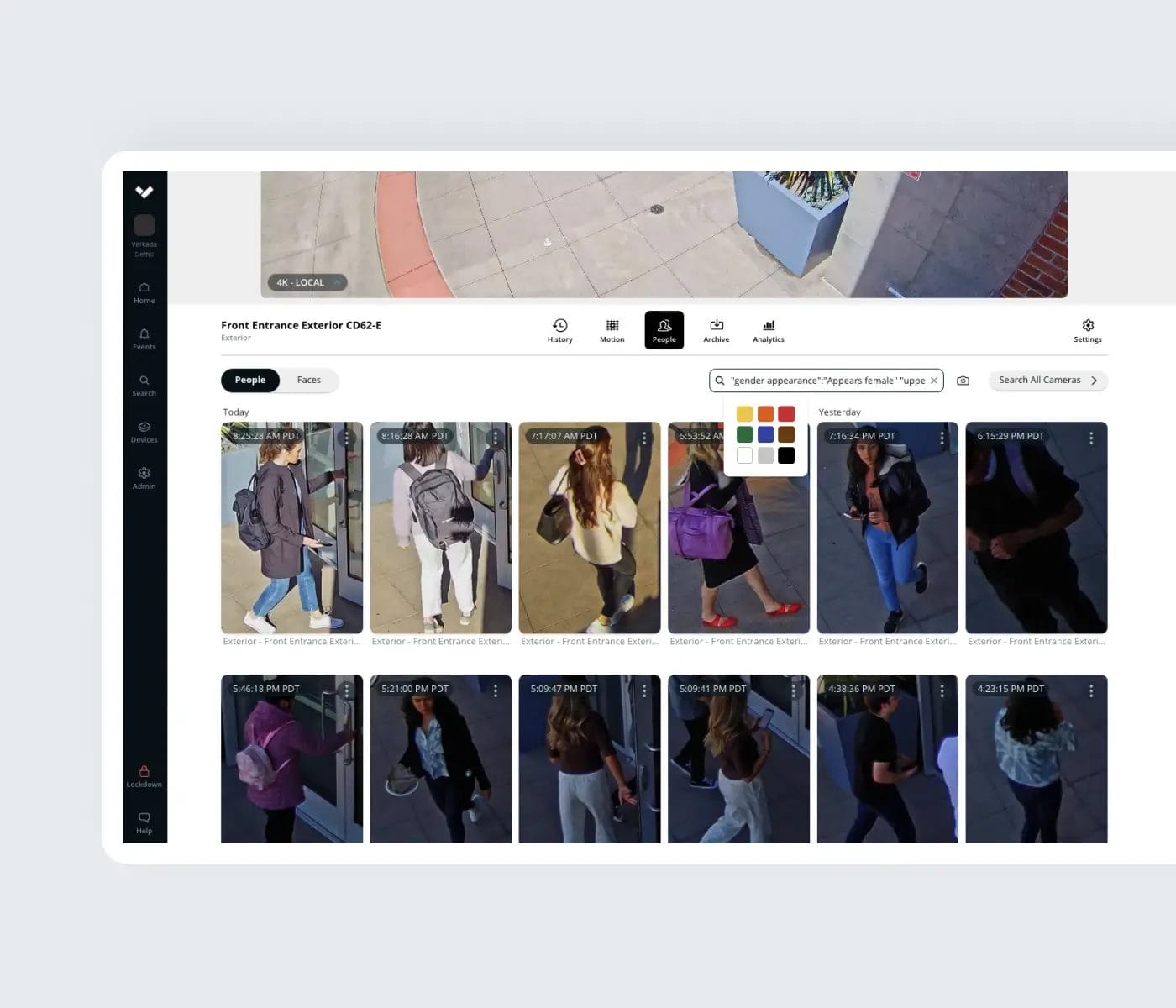Viewport: 1176px width, 1008px height.
Task: Open camera Settings
Action: pos(1088,329)
